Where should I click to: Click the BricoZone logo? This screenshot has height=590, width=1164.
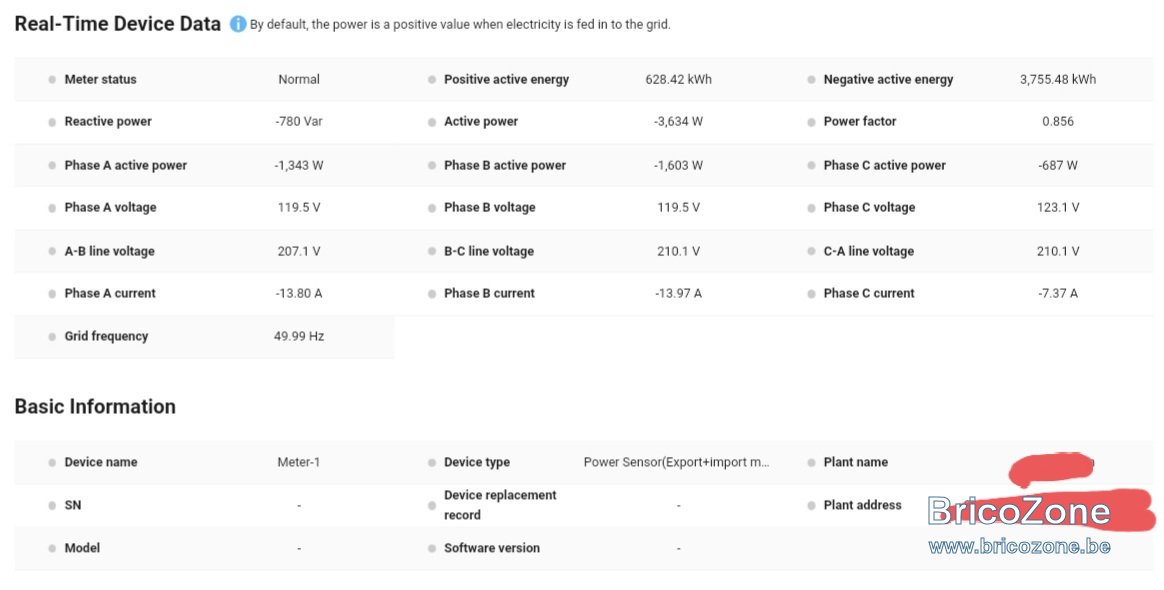[1019, 511]
